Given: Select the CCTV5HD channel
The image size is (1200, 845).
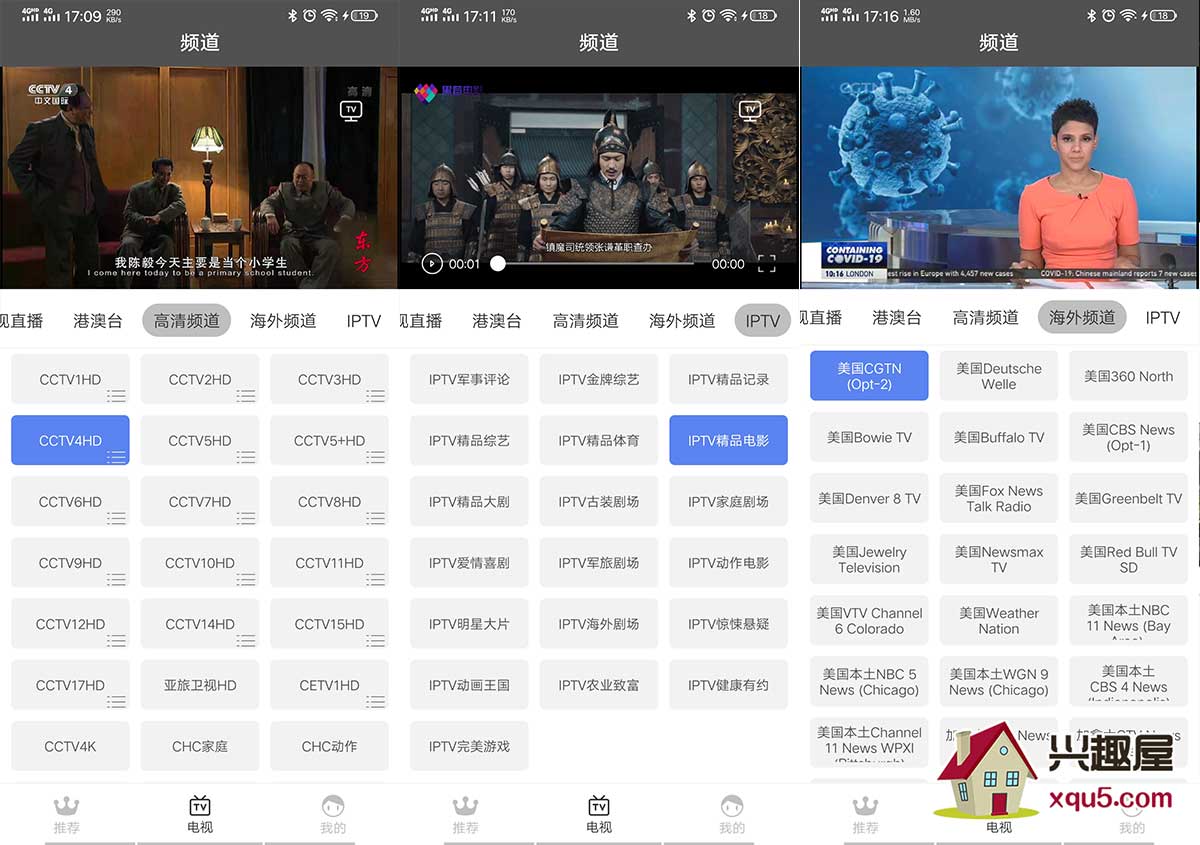Looking at the screenshot, I should coord(200,441).
